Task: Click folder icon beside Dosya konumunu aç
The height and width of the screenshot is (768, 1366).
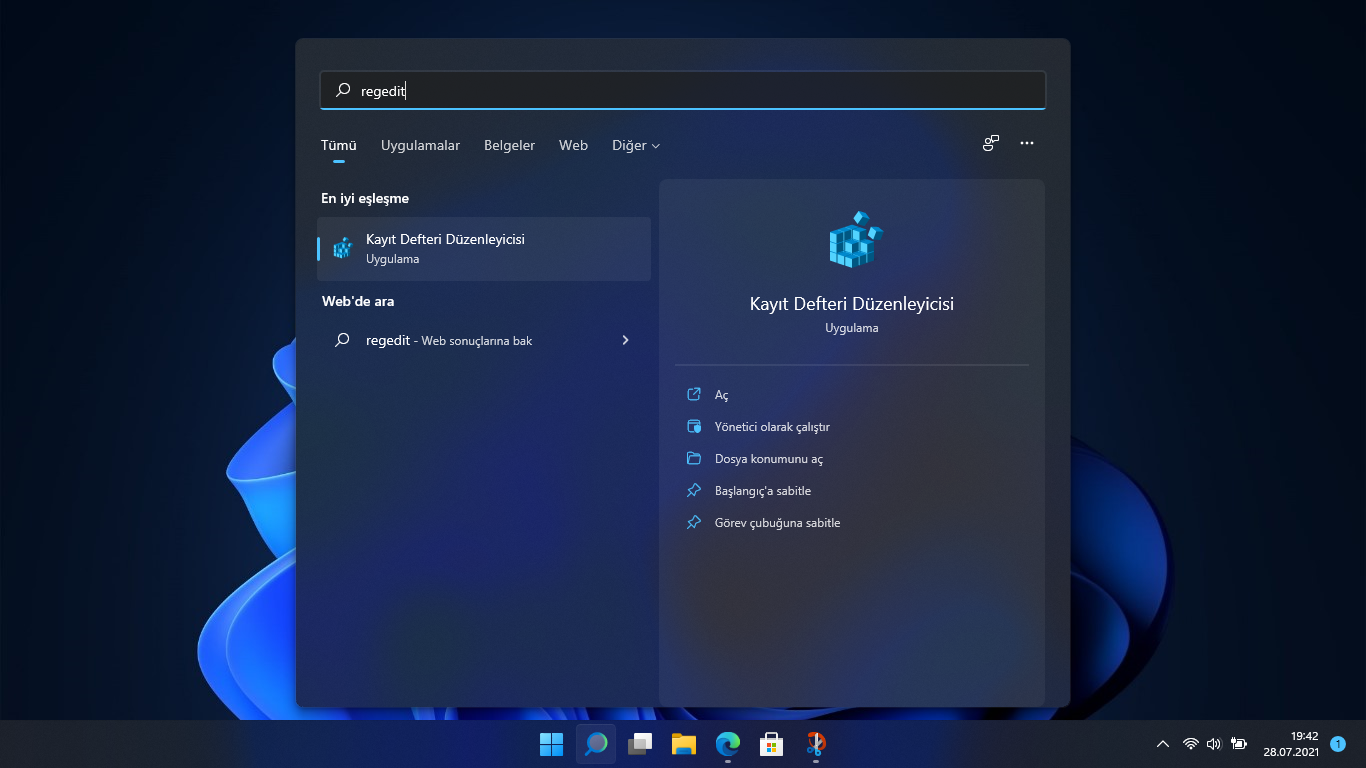Action: 694,459
